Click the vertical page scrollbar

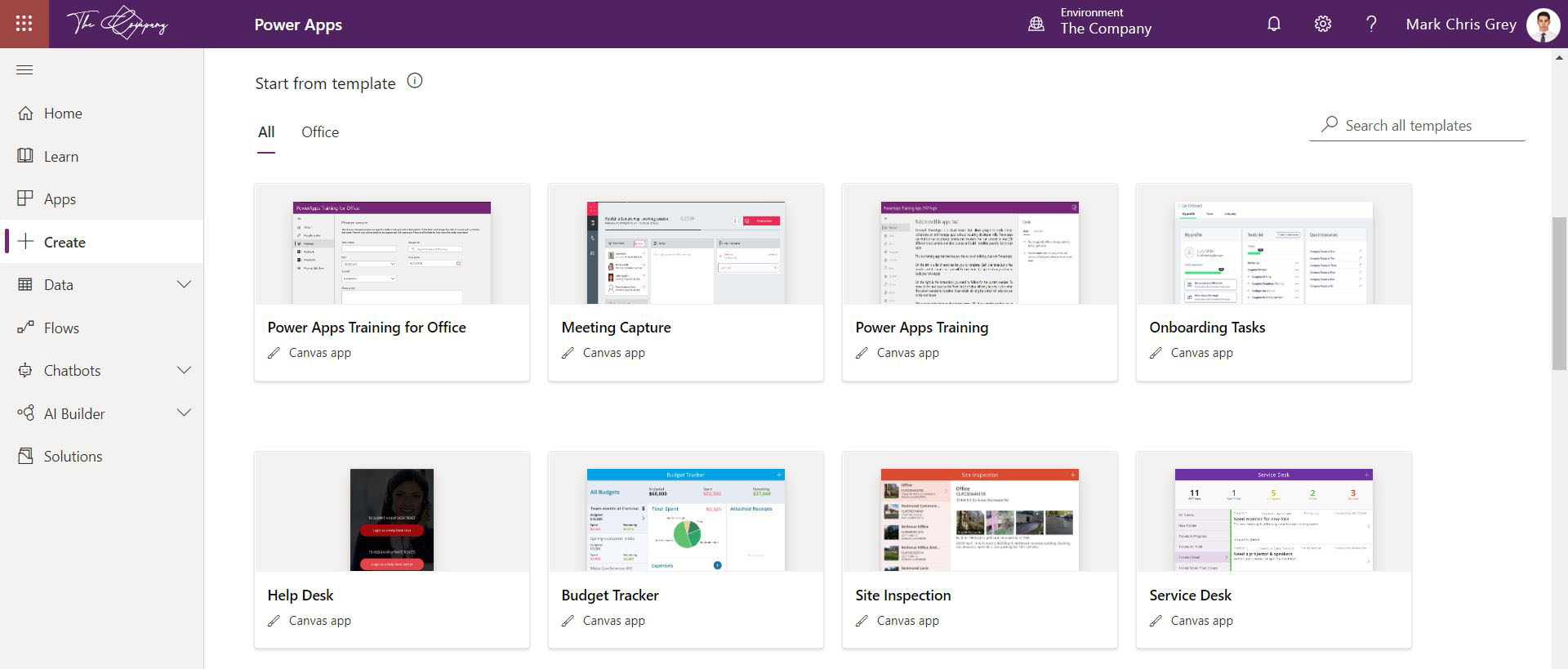click(1559, 294)
